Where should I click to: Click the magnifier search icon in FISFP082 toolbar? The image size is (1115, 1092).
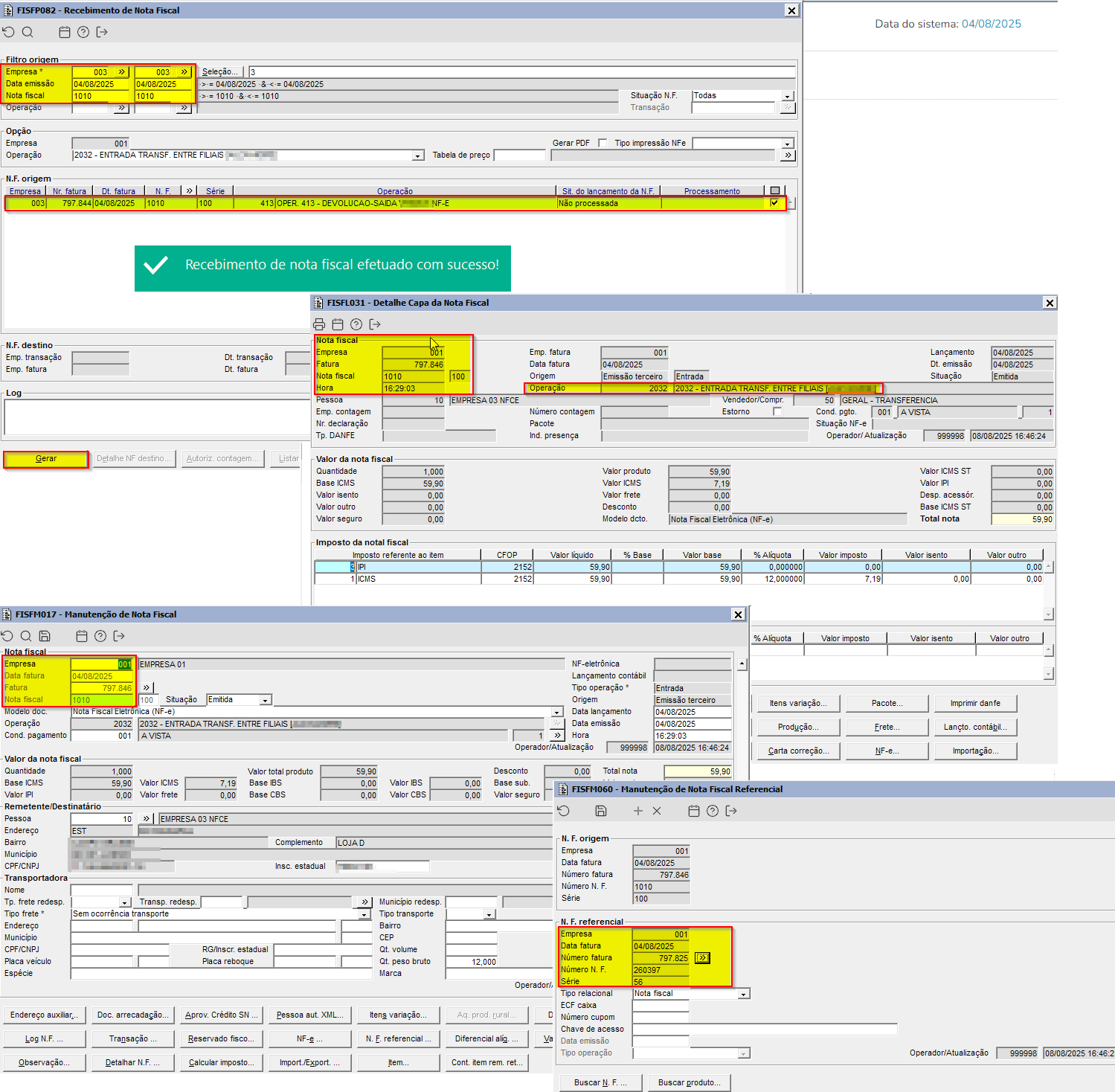pyautogui.click(x=28, y=32)
